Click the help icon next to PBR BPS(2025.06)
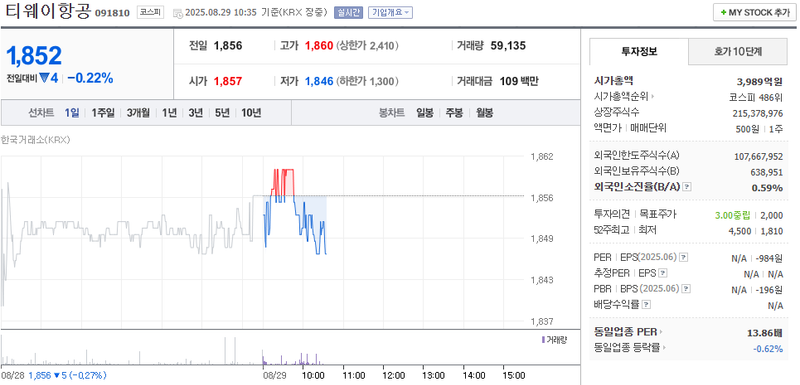This screenshot has width=800, height=385. coord(687,289)
